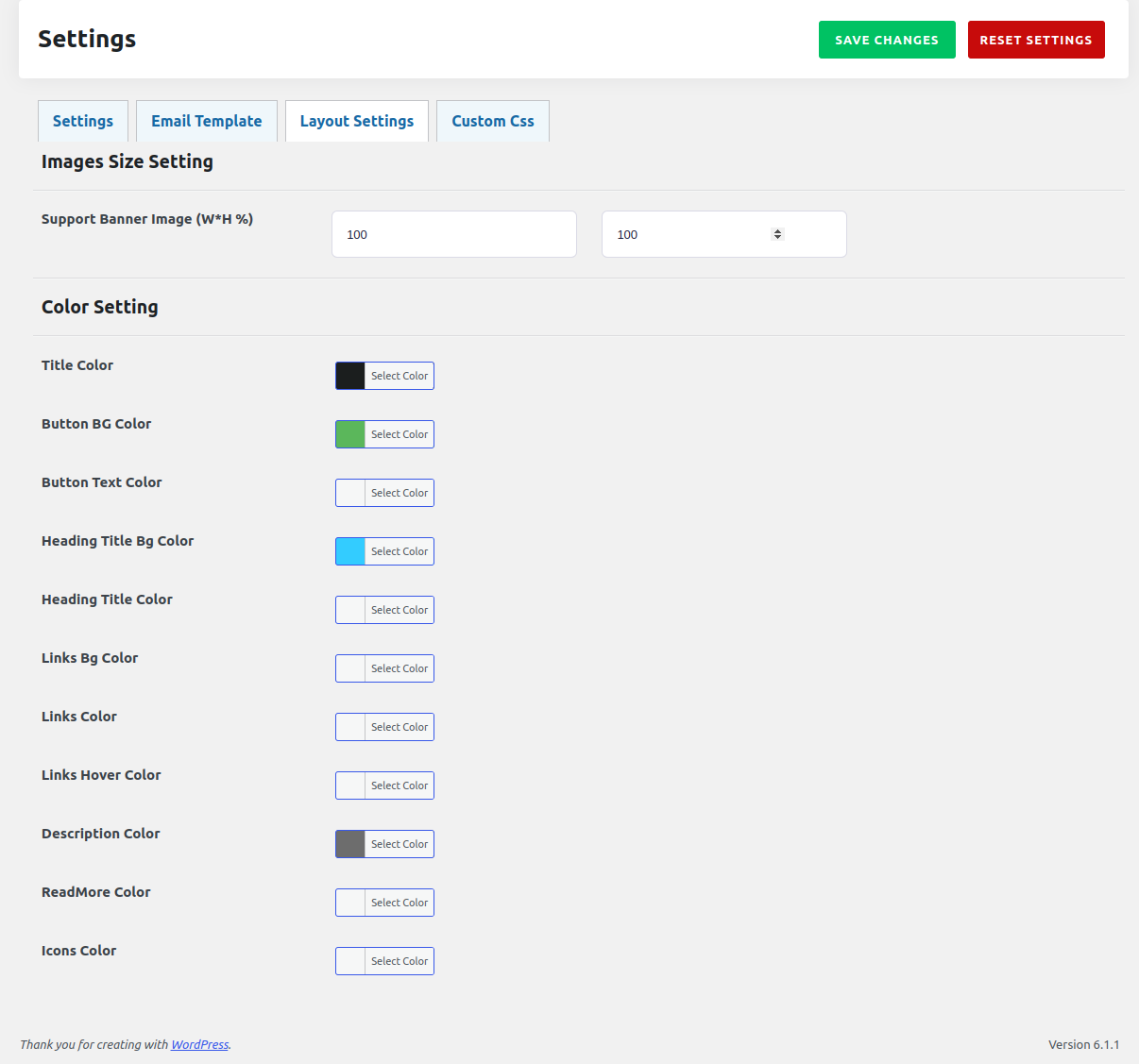Screen dimensions: 1139x1064
Task: Click the Version 6.1.1 footer text
Action: (1084, 1044)
